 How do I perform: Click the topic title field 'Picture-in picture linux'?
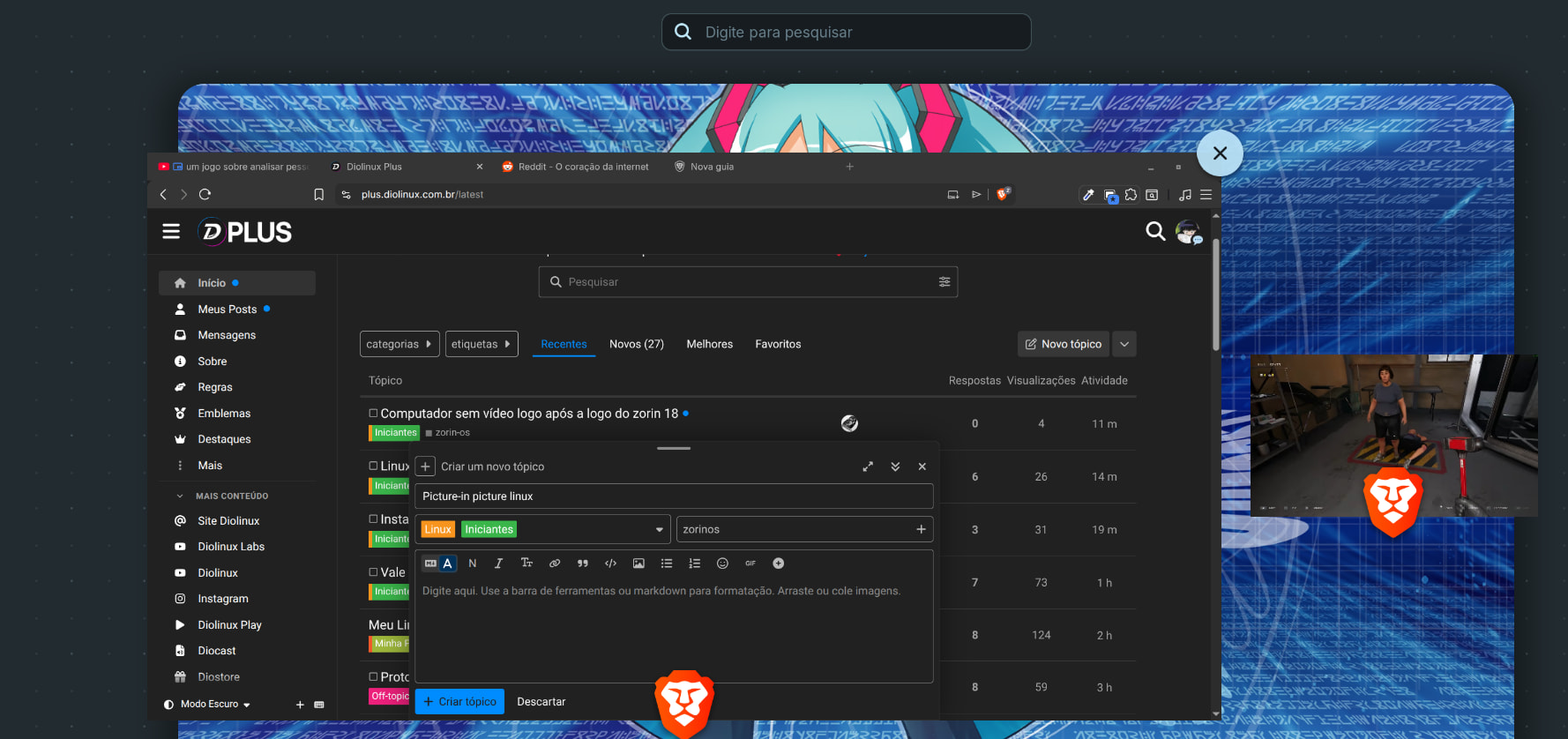(673, 496)
